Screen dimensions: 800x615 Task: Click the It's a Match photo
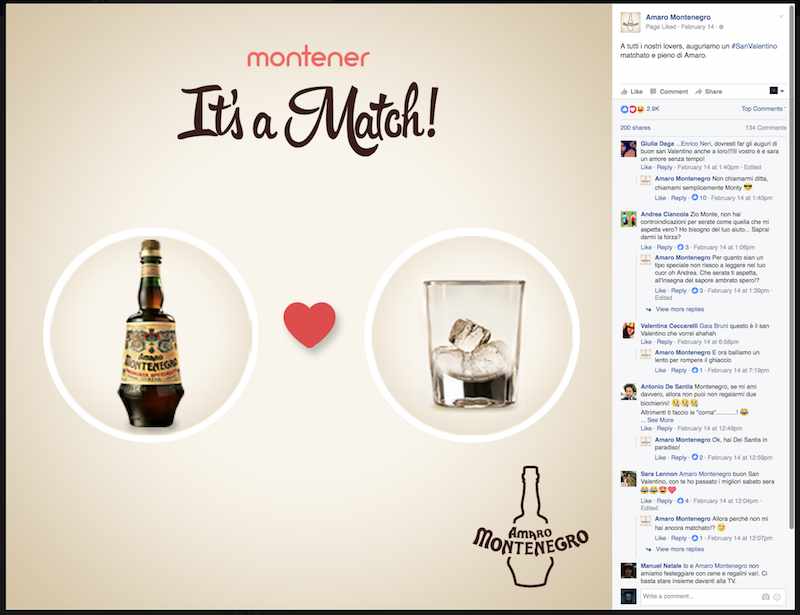(x=309, y=306)
